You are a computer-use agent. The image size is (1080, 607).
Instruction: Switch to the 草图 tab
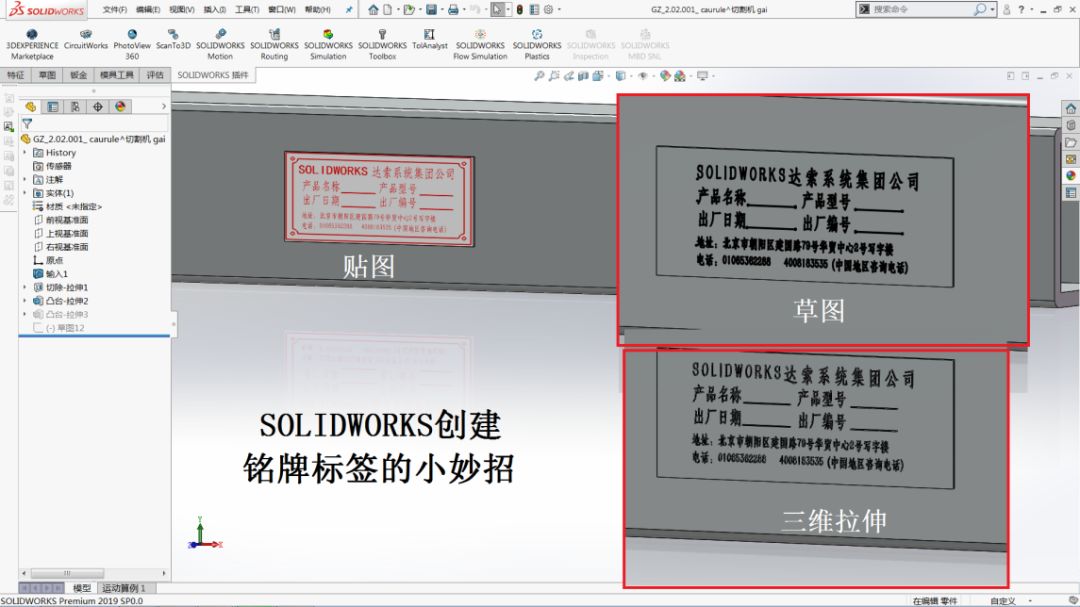[47, 75]
